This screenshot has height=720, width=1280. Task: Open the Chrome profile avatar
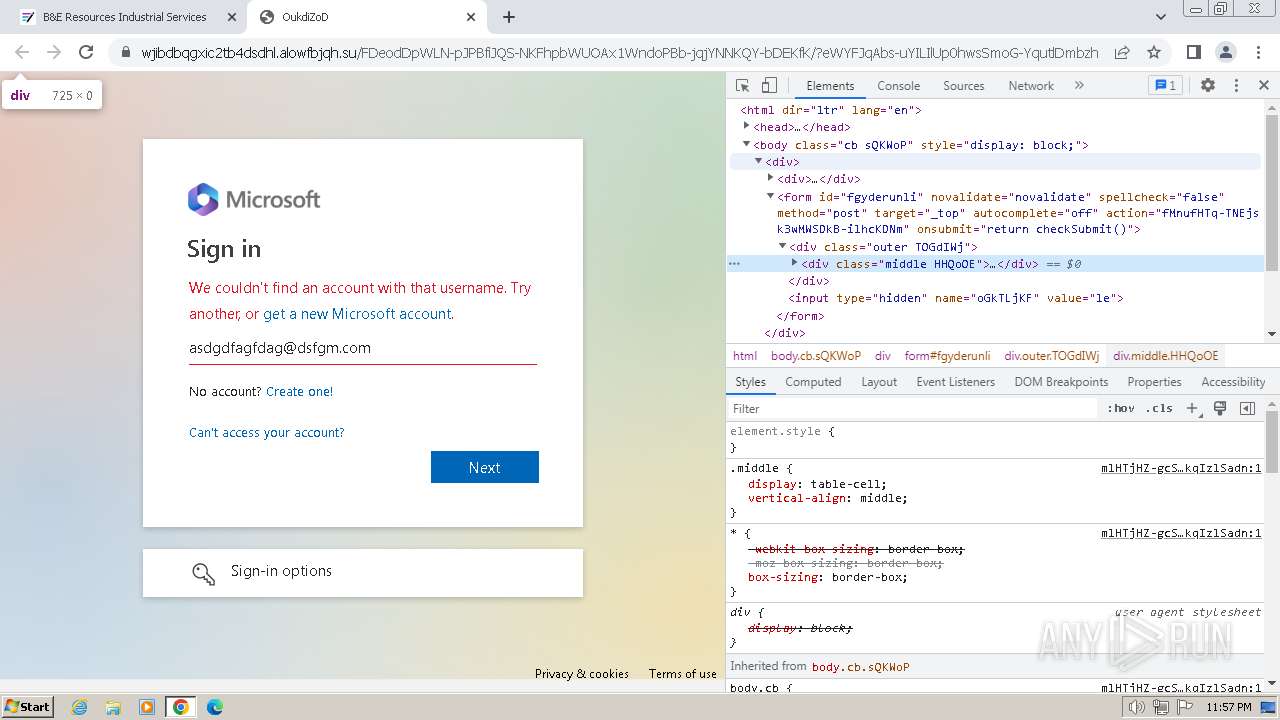point(1225,52)
